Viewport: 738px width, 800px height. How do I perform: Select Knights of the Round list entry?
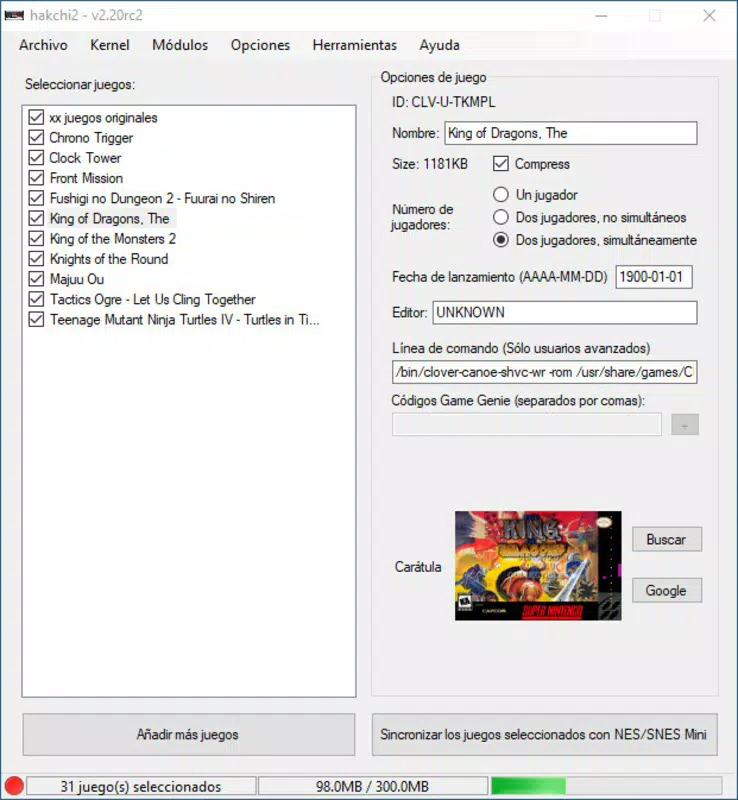(109, 259)
